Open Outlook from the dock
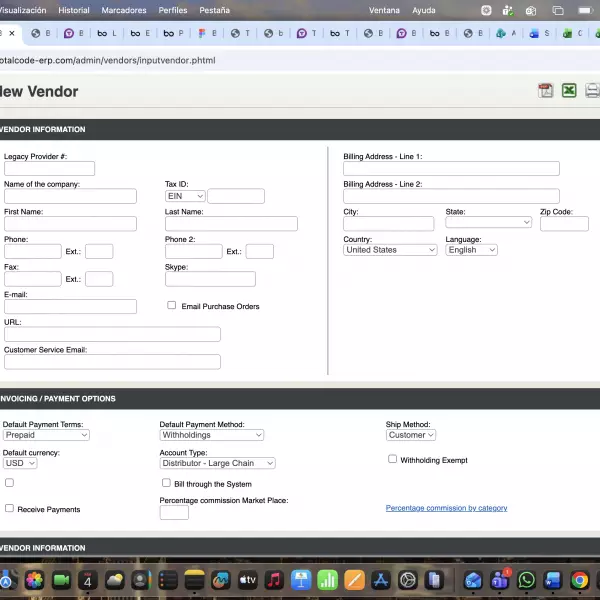The image size is (600, 600). (473, 580)
